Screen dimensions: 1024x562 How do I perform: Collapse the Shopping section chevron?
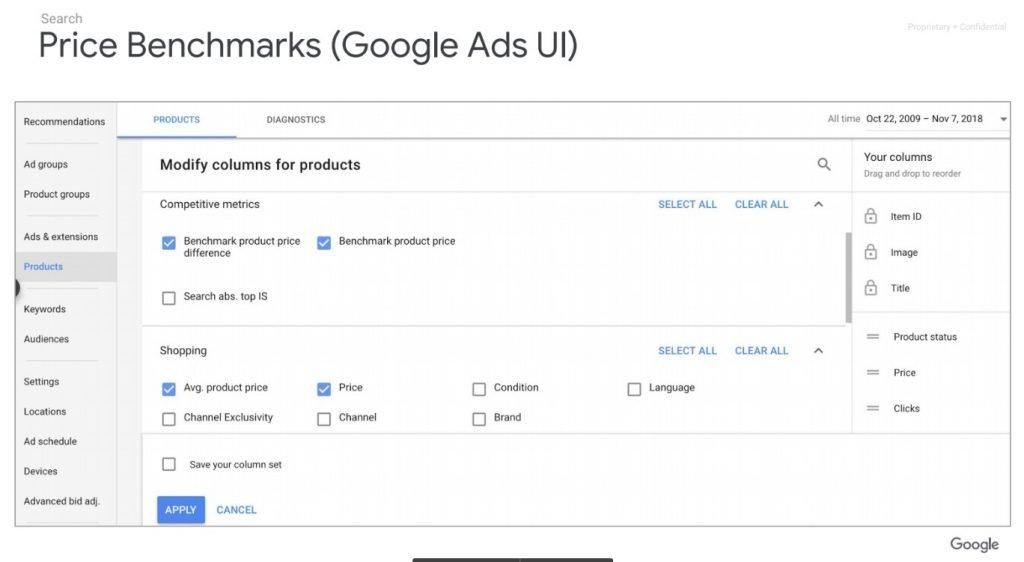click(818, 351)
